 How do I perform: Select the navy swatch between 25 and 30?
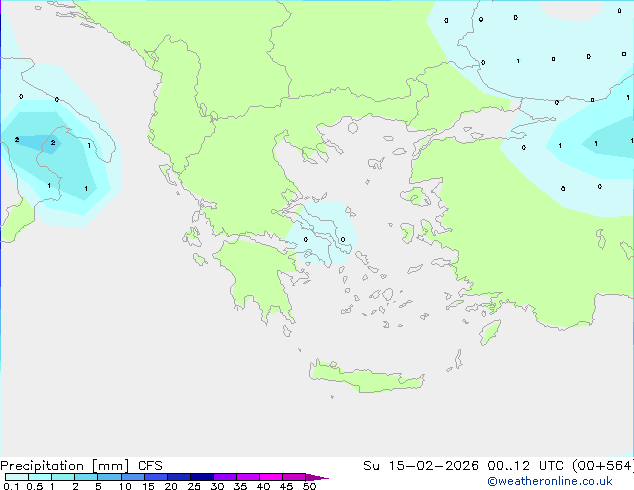point(202,477)
